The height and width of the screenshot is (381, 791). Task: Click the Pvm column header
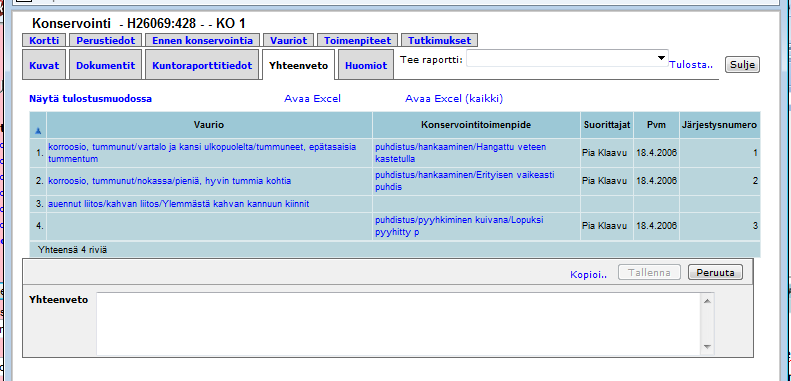coord(656,125)
